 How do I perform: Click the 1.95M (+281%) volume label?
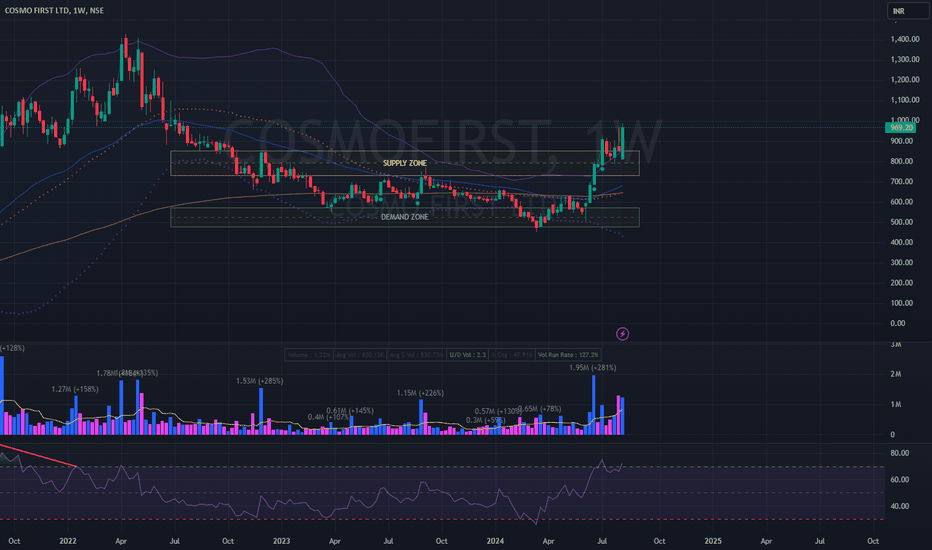[593, 368]
